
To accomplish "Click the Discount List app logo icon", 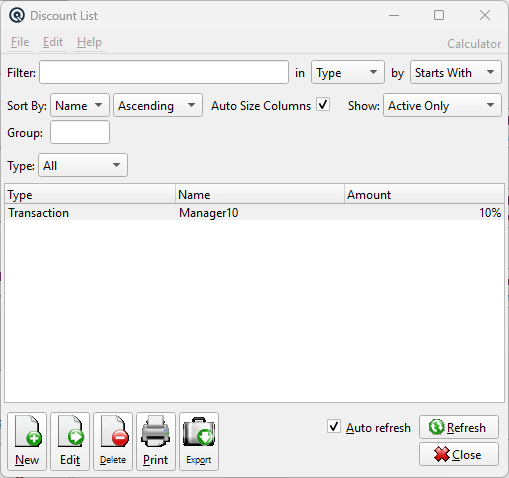I will (x=17, y=15).
